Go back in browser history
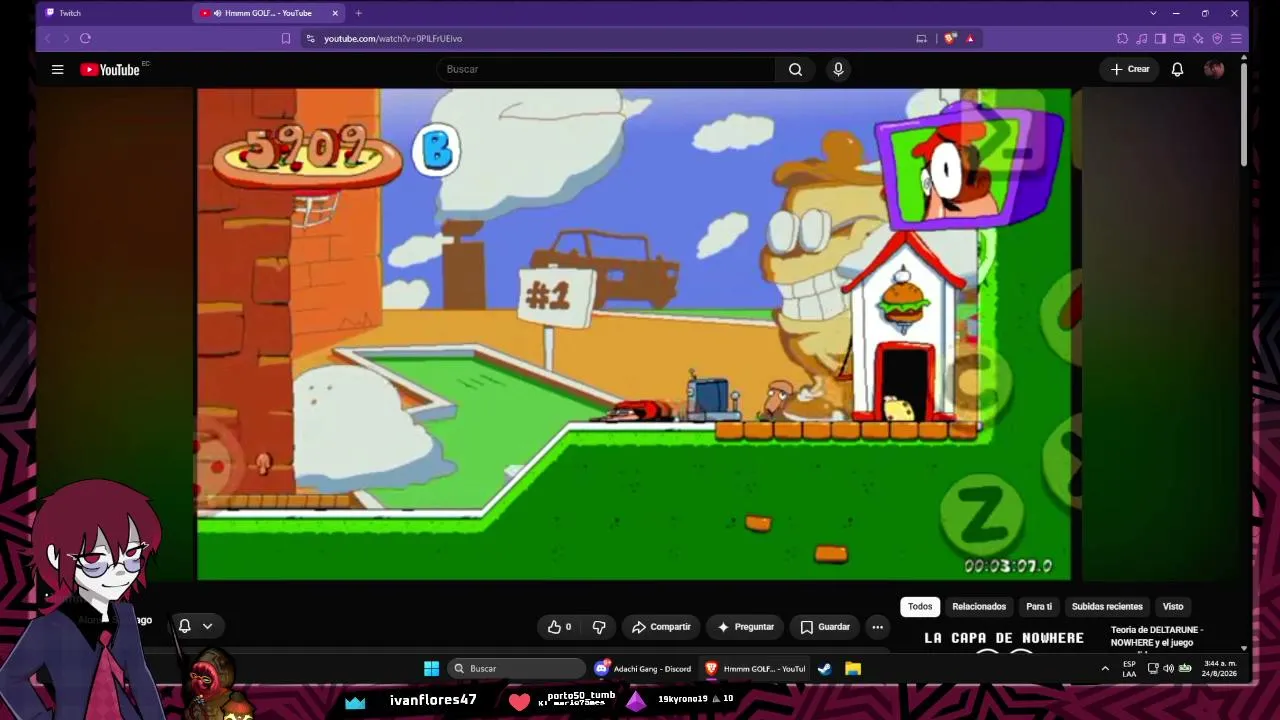The image size is (1280, 720). click(x=47, y=38)
